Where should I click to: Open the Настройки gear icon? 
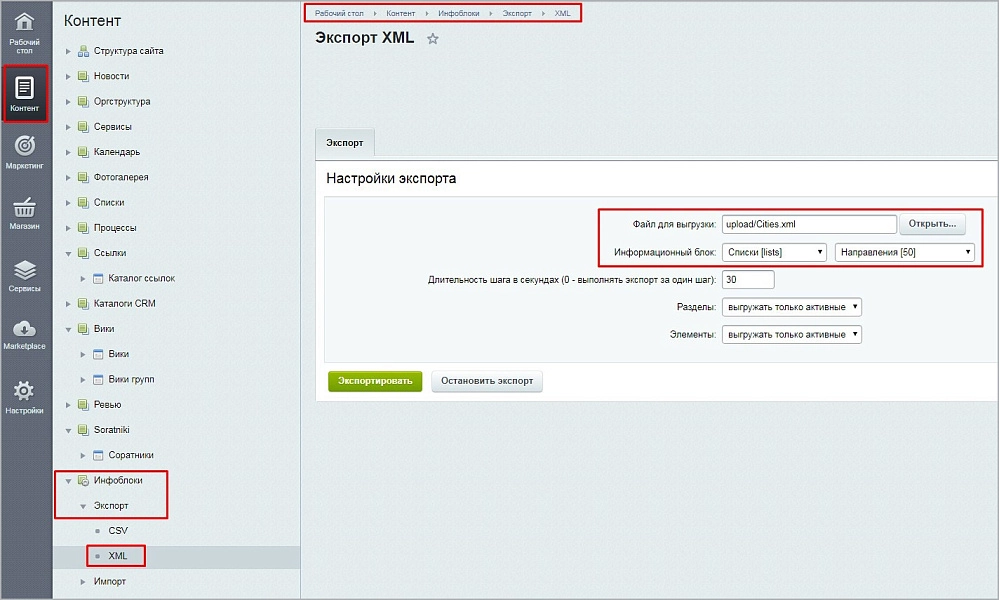(24, 390)
